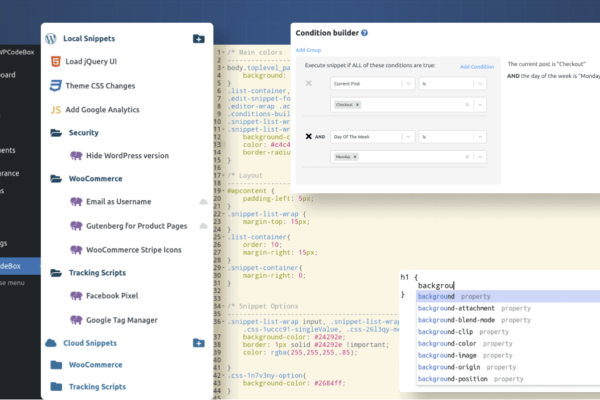Remove the Checkout tag from the condition
The width and height of the screenshot is (600, 400).
point(358,104)
